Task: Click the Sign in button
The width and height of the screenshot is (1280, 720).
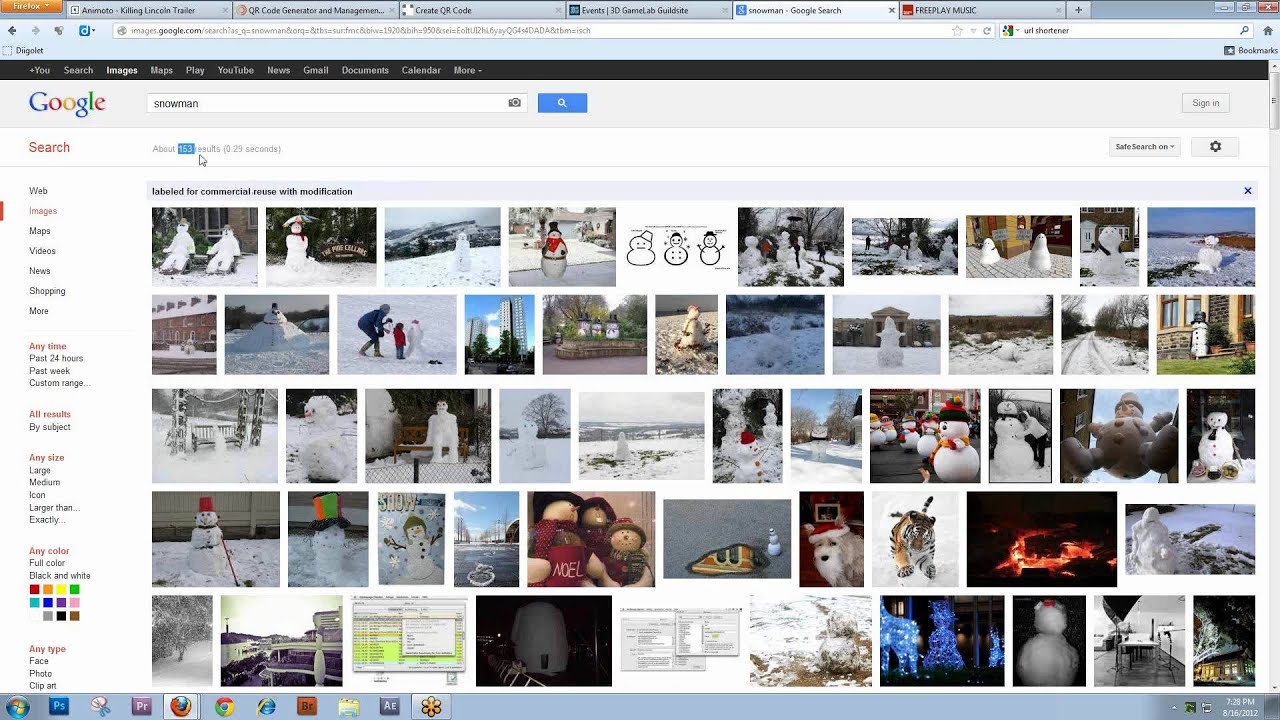Action: [1205, 103]
